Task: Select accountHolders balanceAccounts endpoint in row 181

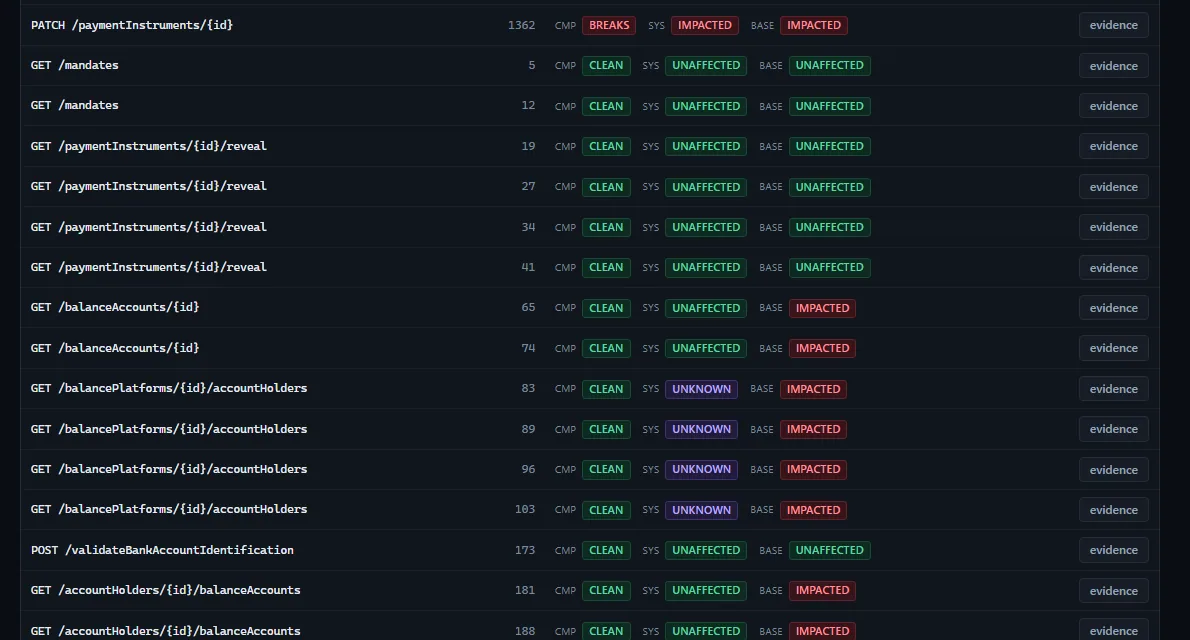Action: (165, 591)
